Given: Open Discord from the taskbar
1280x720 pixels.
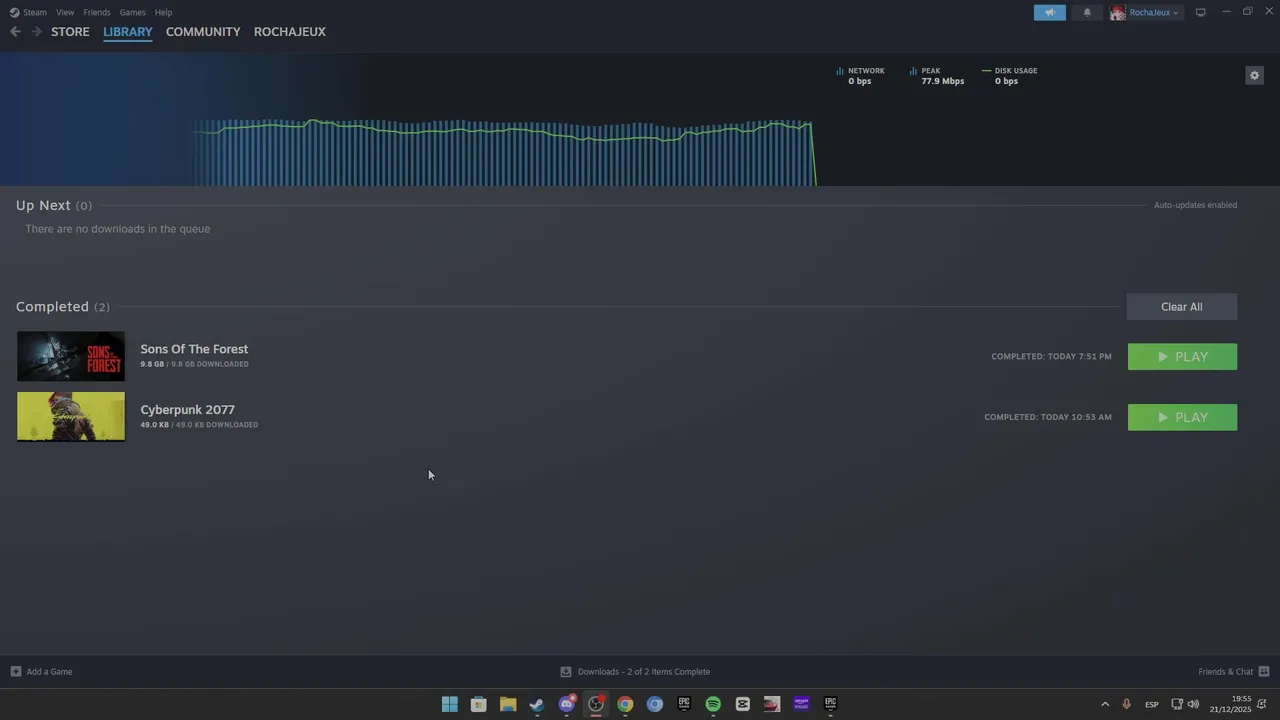Looking at the screenshot, I should pos(567,704).
